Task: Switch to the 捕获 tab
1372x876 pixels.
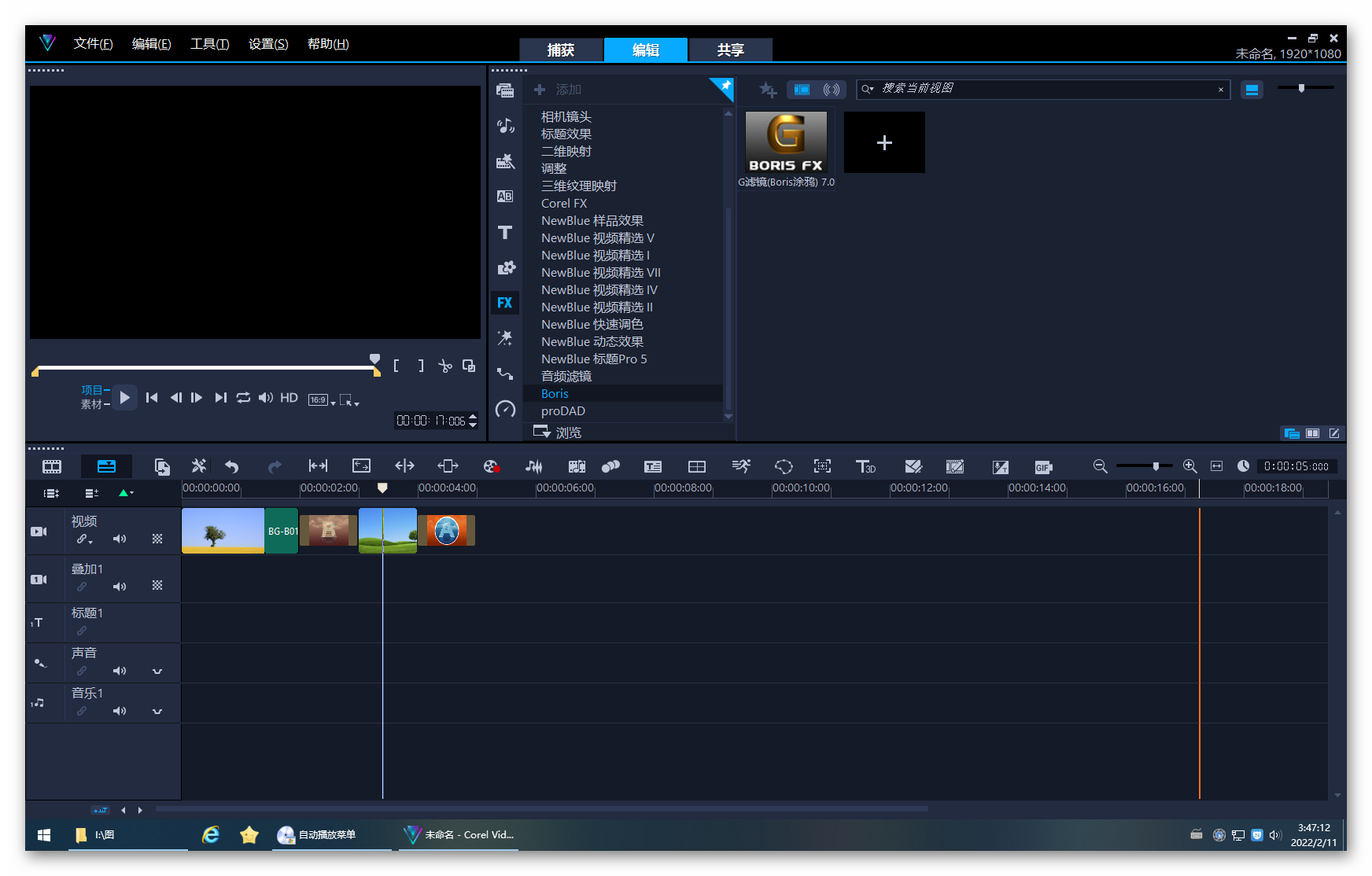Action: click(x=561, y=50)
